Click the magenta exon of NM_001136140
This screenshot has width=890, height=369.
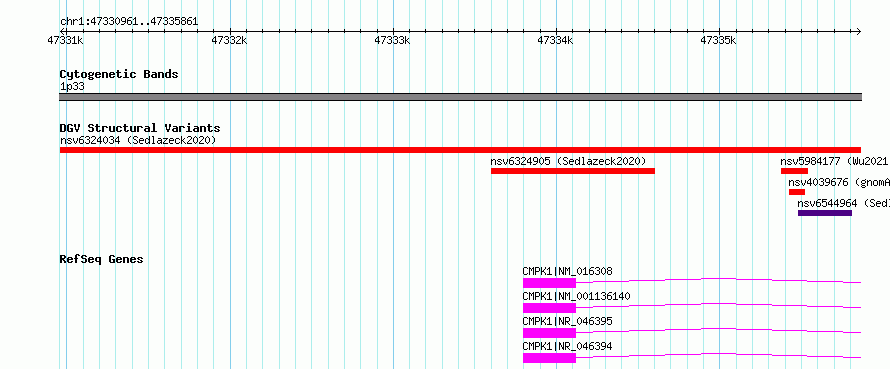tap(549, 308)
